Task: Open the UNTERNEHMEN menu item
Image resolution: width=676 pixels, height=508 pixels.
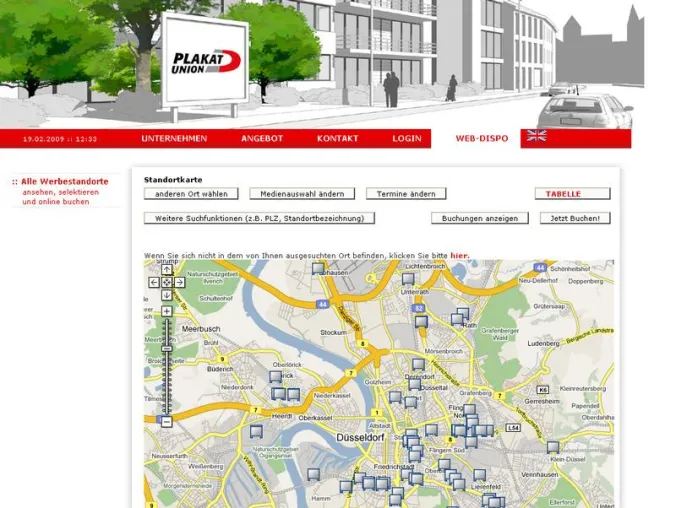Action: click(174, 138)
